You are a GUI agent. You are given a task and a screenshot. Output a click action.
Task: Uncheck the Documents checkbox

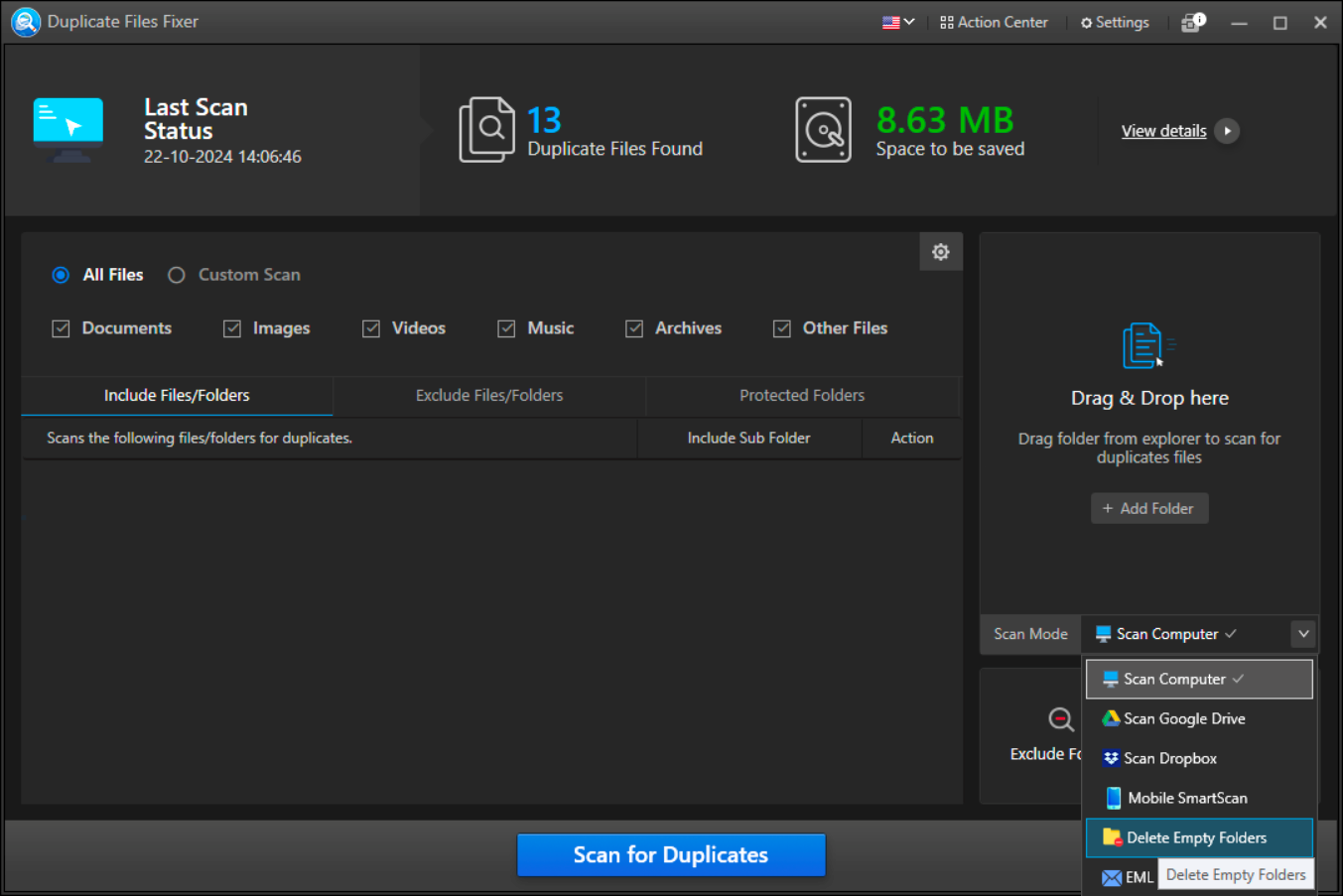[62, 328]
